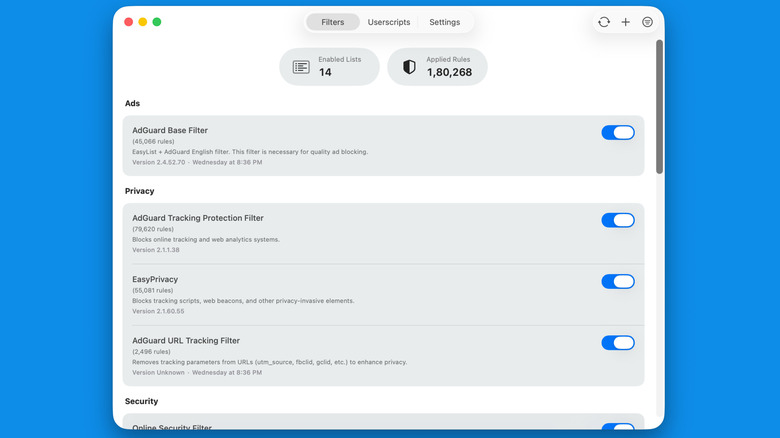Viewport: 780px width, 438px height.
Task: Click the (2,496 rules) text
Action: [151, 351]
